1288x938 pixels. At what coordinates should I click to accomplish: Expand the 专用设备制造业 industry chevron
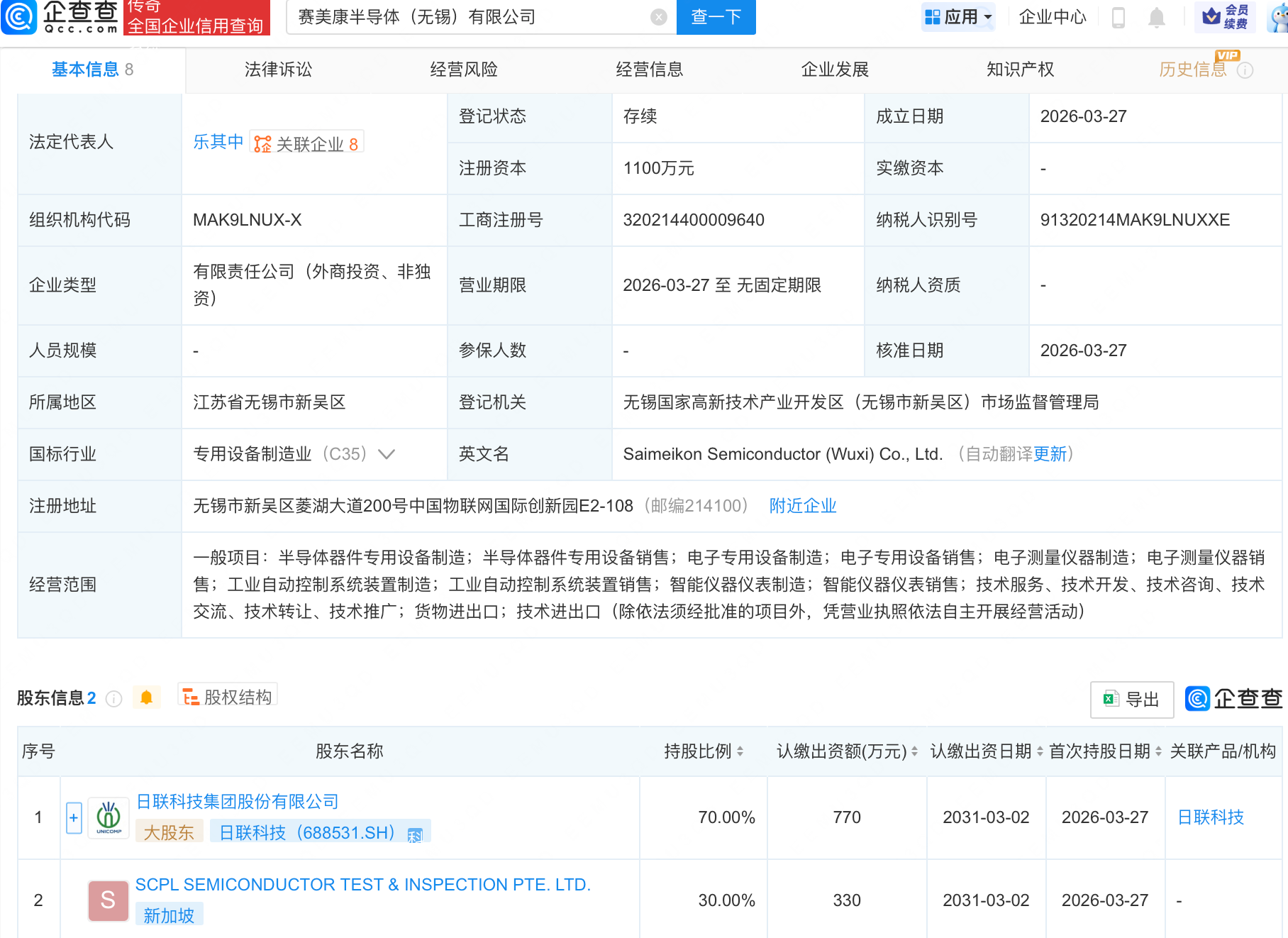[x=387, y=454]
